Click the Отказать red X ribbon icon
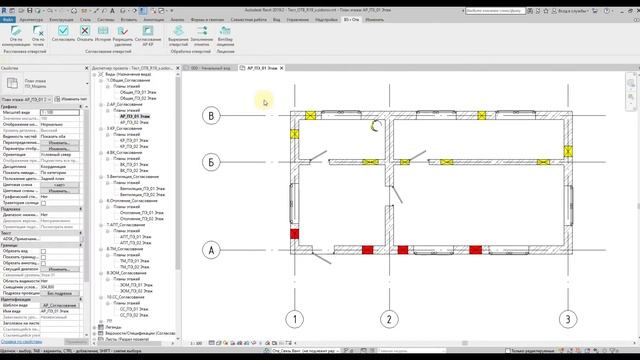Screen dimensions: 640x360 84,31
